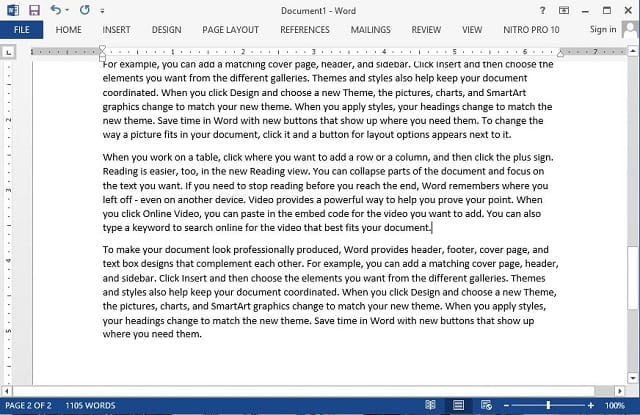Click the Sign in link
Viewport: 640px width, 415px height.
tap(603, 29)
